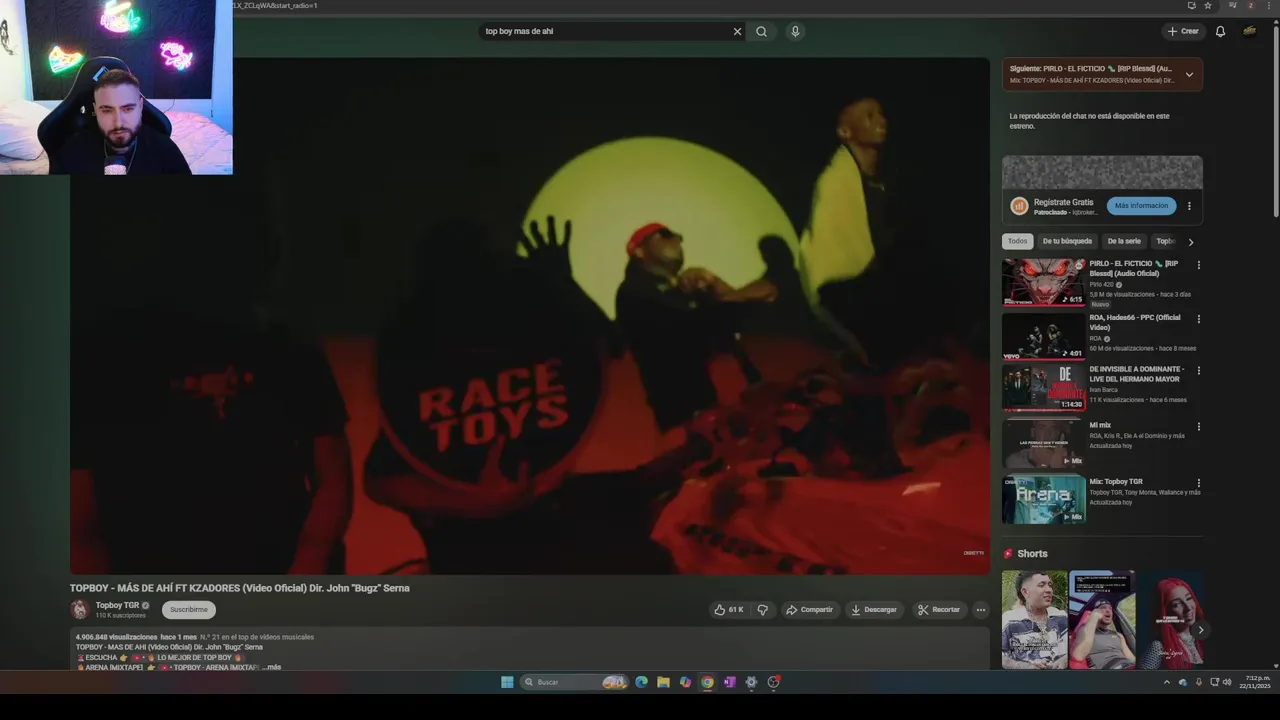Like the video with 61 K likes

728,609
